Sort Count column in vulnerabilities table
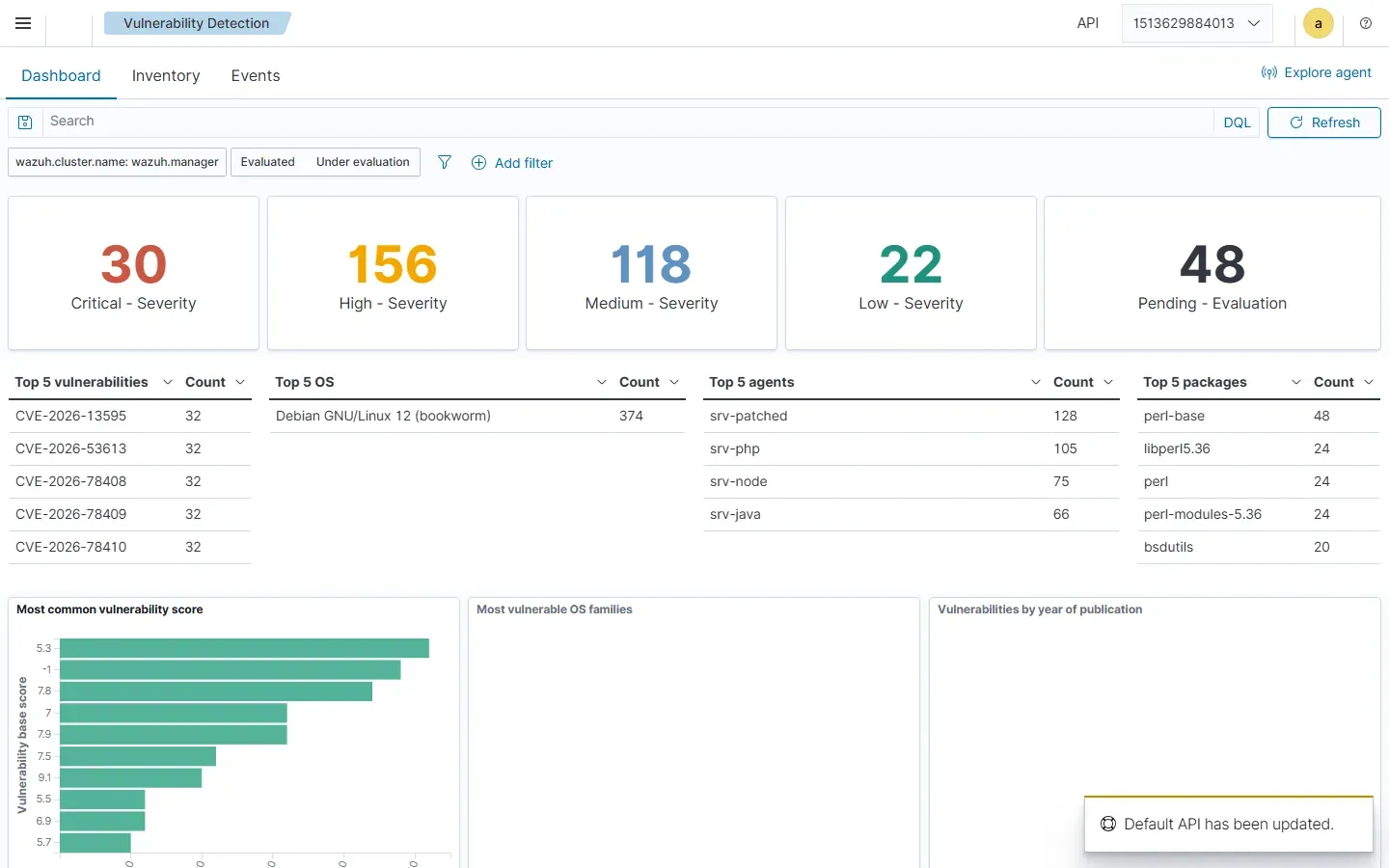1389x868 pixels. (x=215, y=382)
